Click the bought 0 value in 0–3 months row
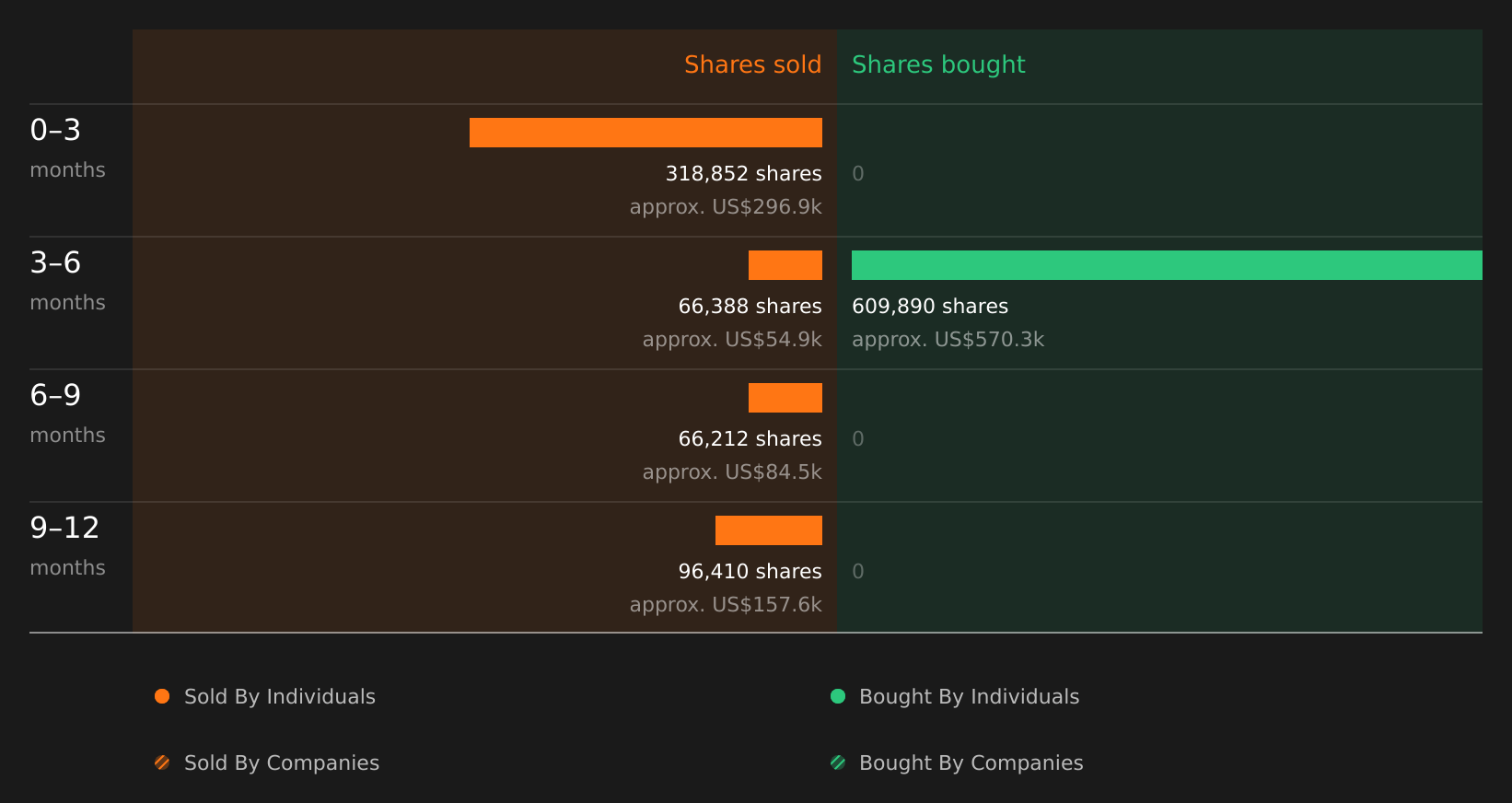 pos(858,174)
